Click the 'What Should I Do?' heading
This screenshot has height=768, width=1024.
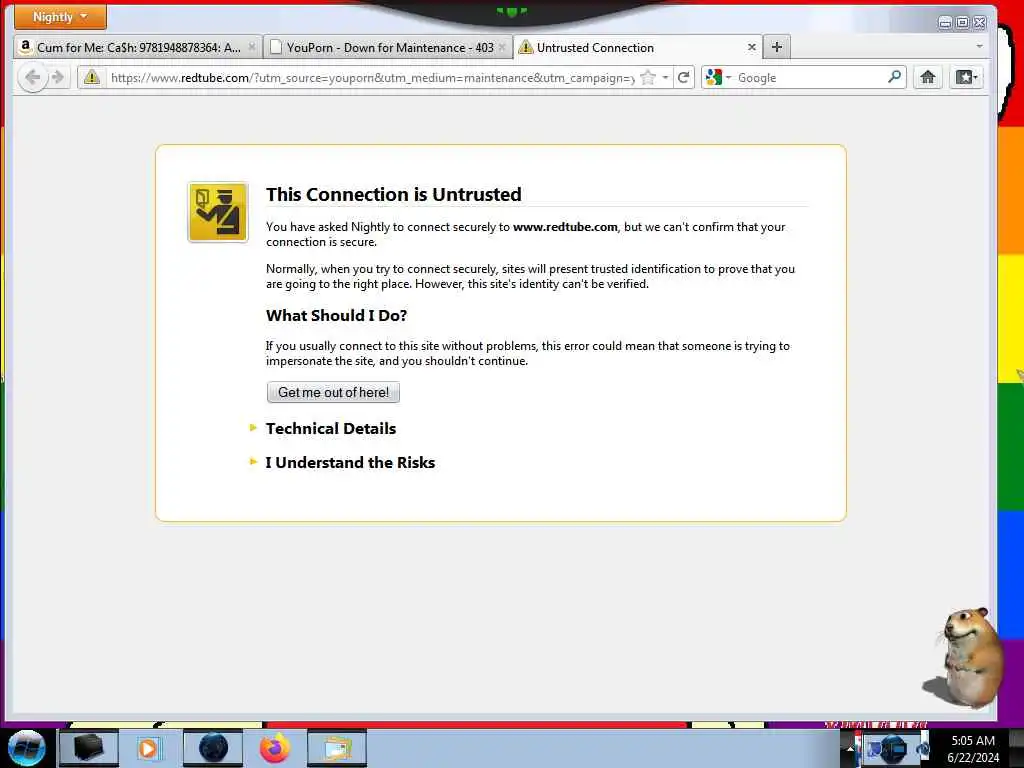pyautogui.click(x=336, y=315)
